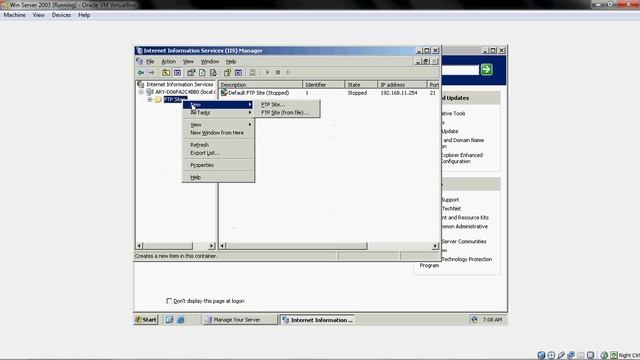Click the guest tray icon beside the clock
The image size is (640, 360).
pos(474,320)
